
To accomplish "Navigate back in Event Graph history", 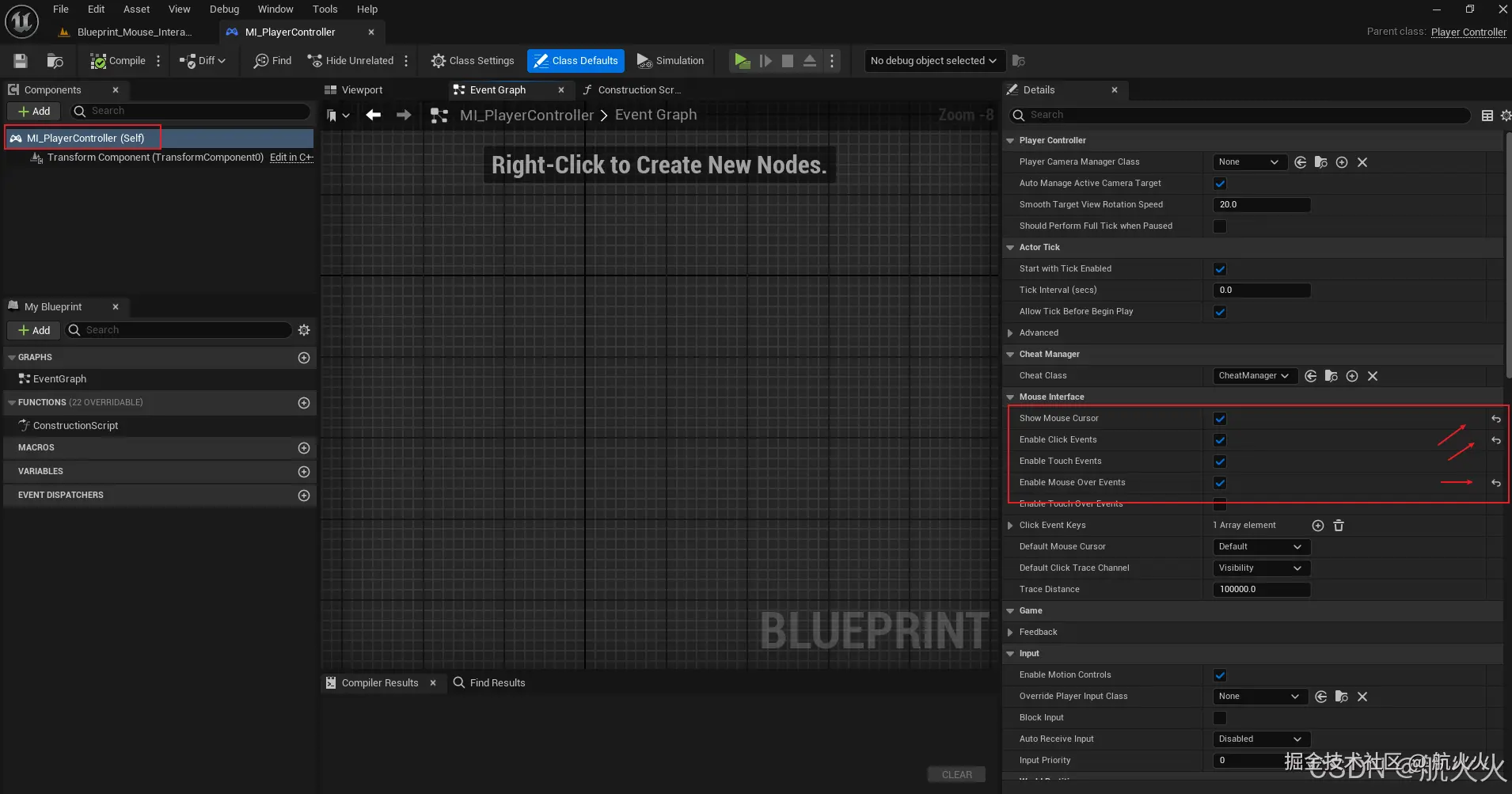I will pos(374,115).
